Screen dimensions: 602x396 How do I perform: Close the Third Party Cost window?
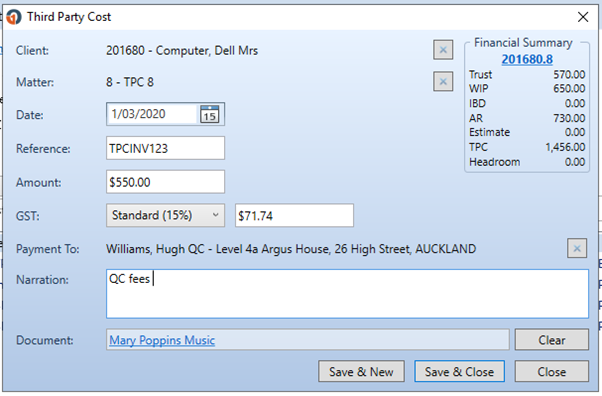coord(583,17)
